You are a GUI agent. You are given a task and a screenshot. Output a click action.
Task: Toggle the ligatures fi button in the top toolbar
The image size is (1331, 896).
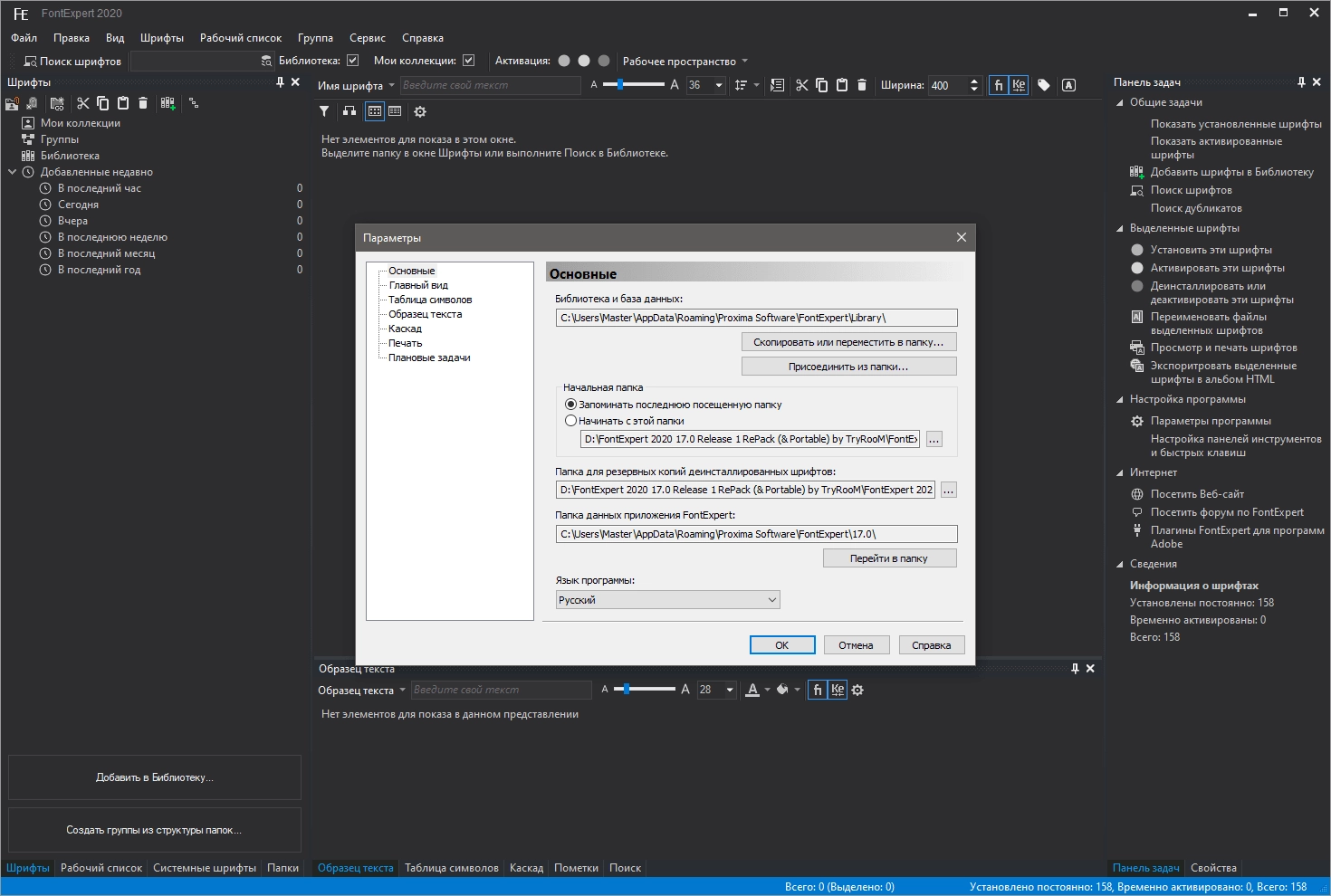coord(999,85)
